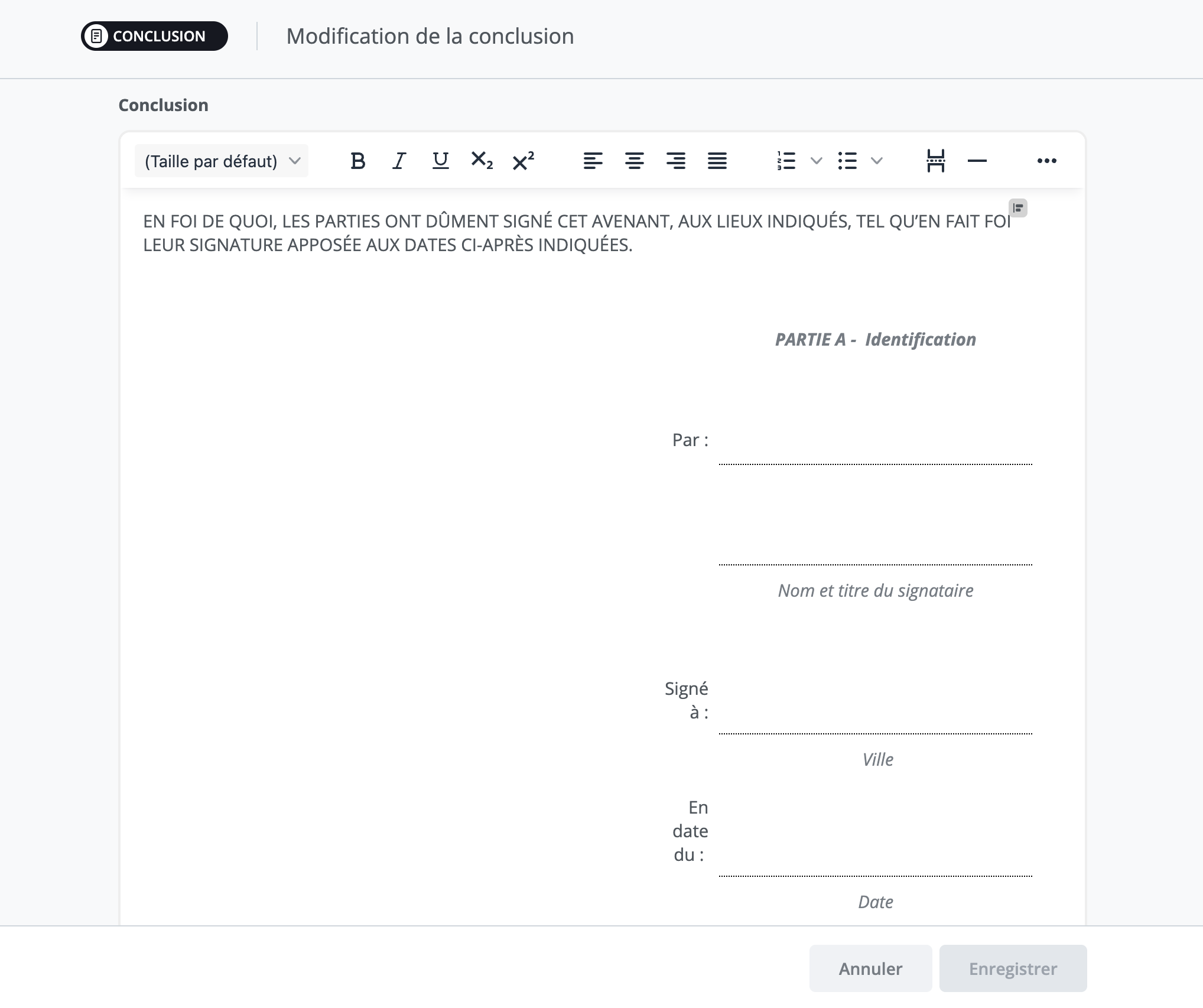Expand numbered list style options
The height and width of the screenshot is (1008, 1203).
point(816,161)
